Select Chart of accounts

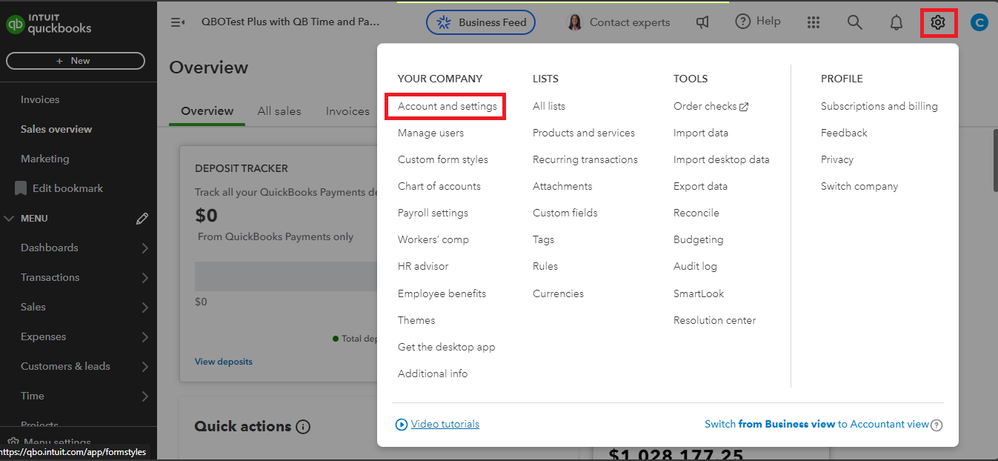click(439, 186)
